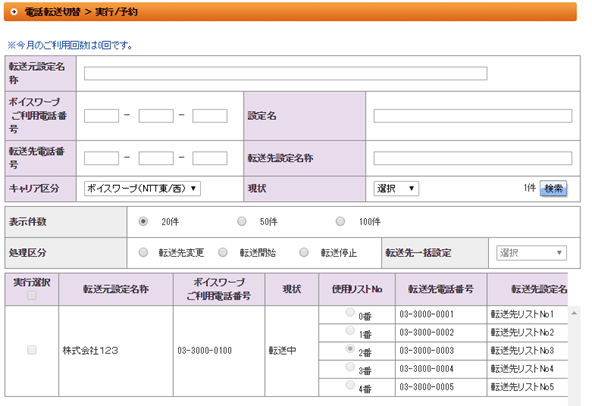Select list number 0番 radio
This screenshot has width=592, height=406.
point(350,312)
